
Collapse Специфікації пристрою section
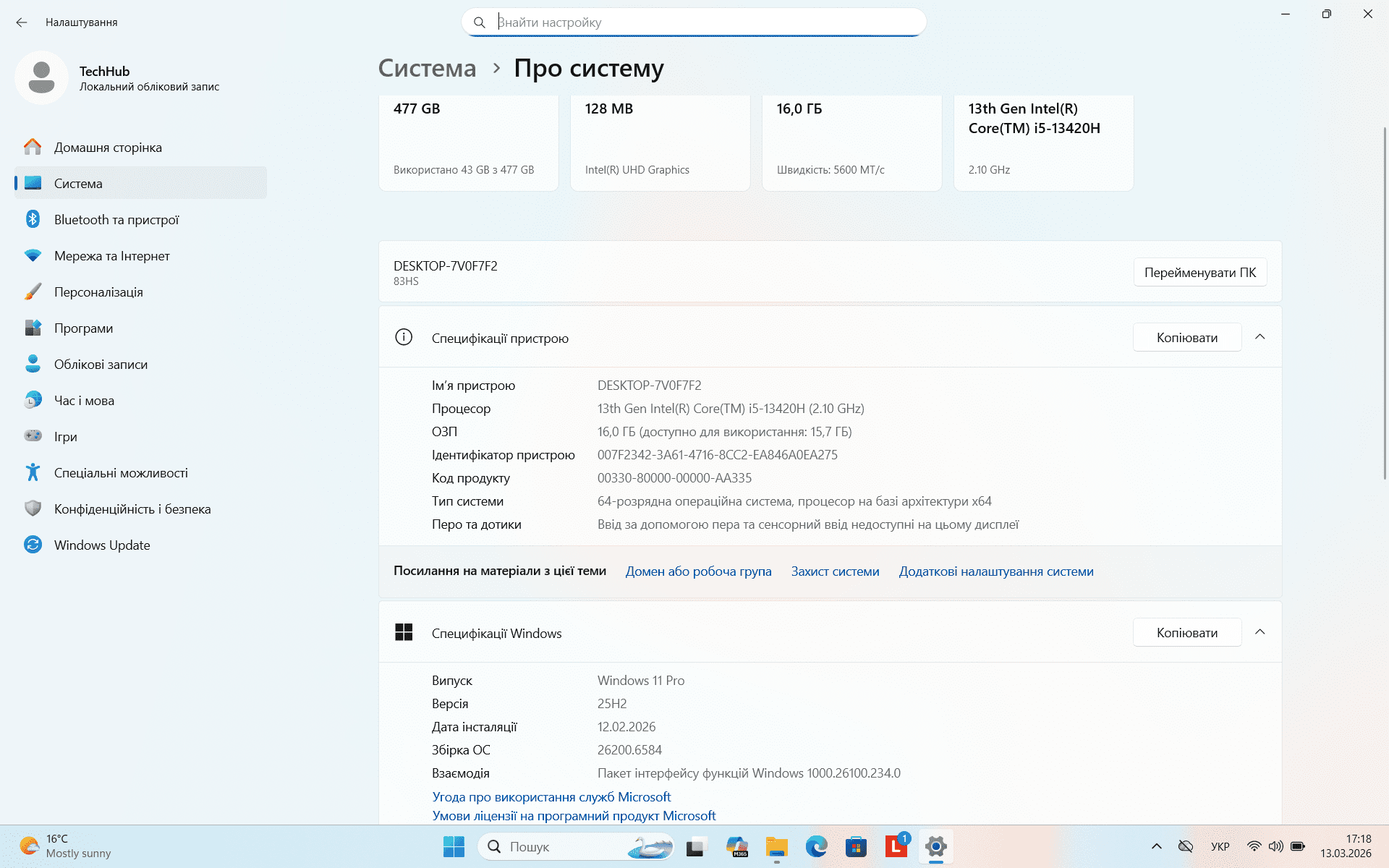(1260, 337)
